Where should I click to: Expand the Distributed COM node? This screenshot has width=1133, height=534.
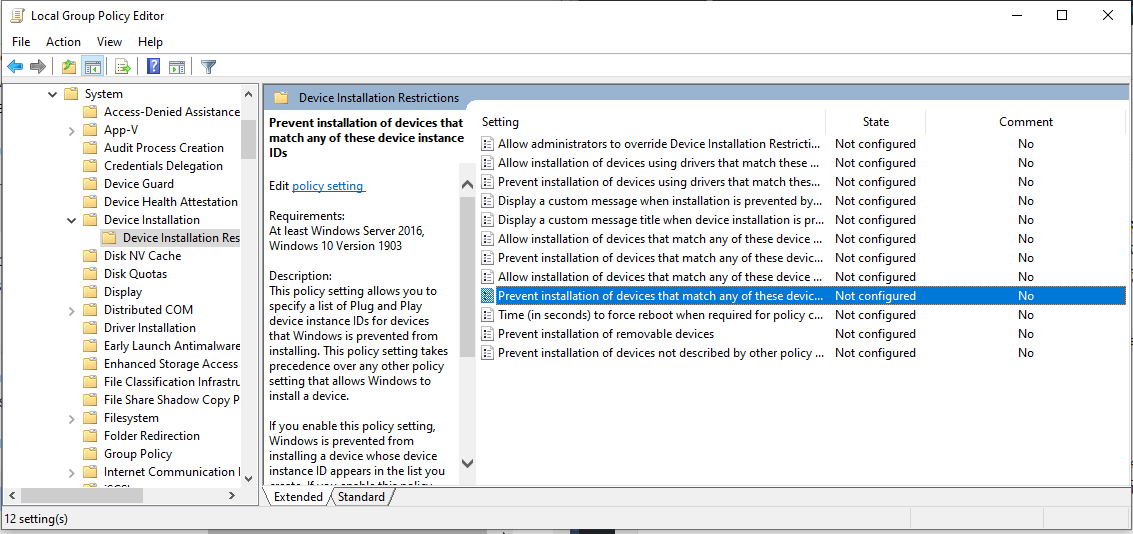pos(72,310)
